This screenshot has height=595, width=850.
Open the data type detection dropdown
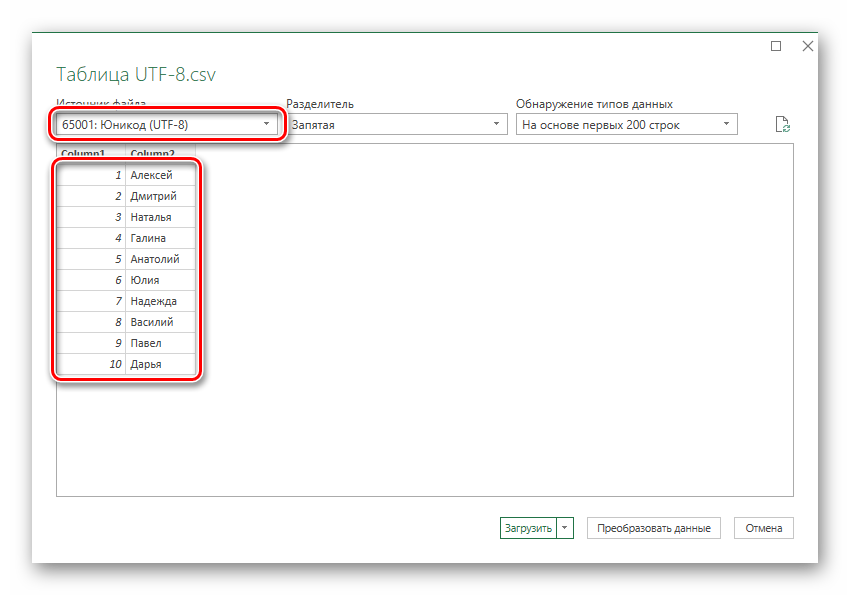coord(626,124)
